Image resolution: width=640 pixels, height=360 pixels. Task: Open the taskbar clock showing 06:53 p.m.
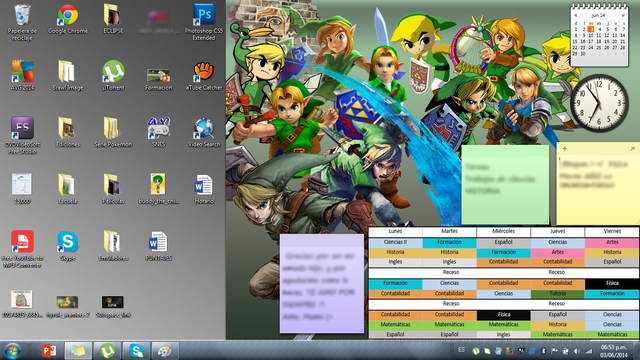(614, 351)
